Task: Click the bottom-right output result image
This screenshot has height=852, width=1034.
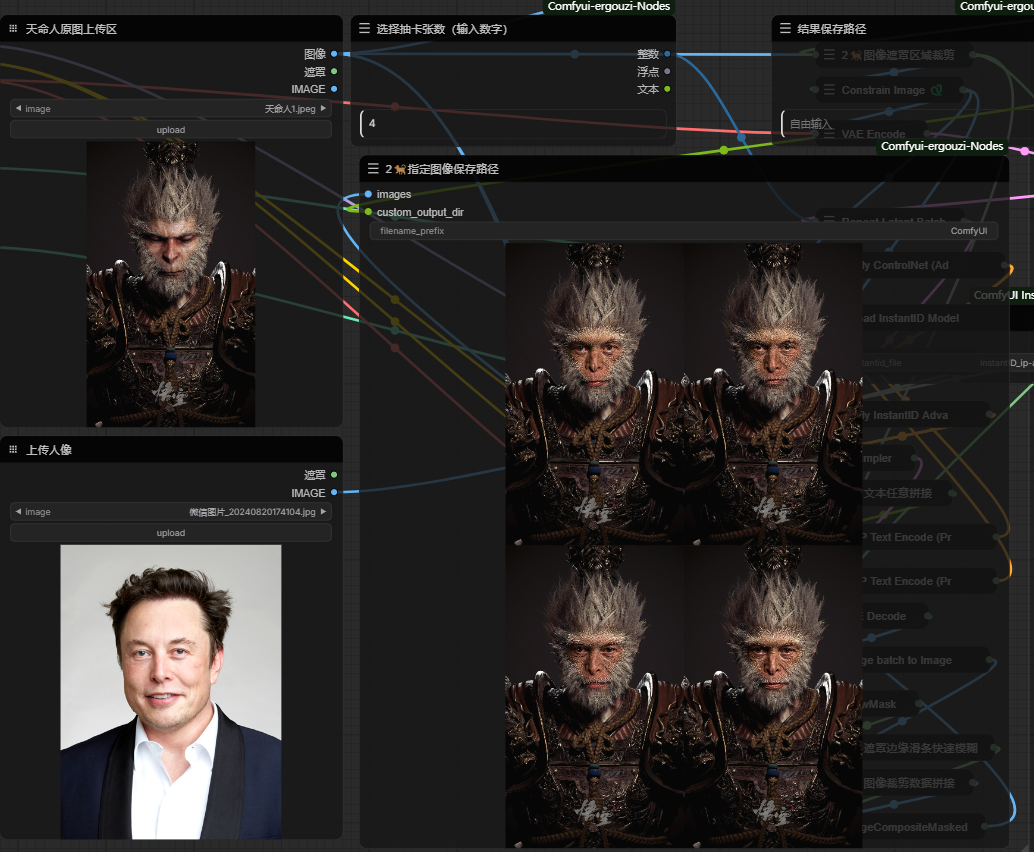Action: [x=773, y=696]
